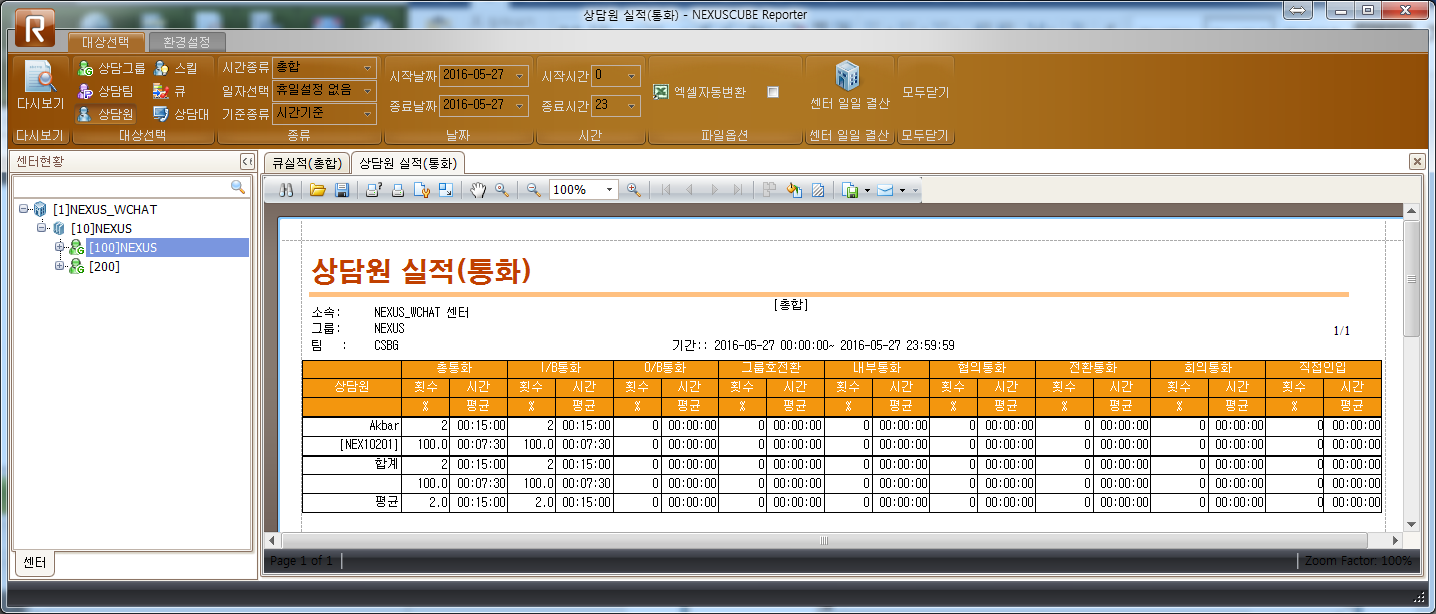Close the report document tab area
The height and width of the screenshot is (614, 1436).
1417,162
